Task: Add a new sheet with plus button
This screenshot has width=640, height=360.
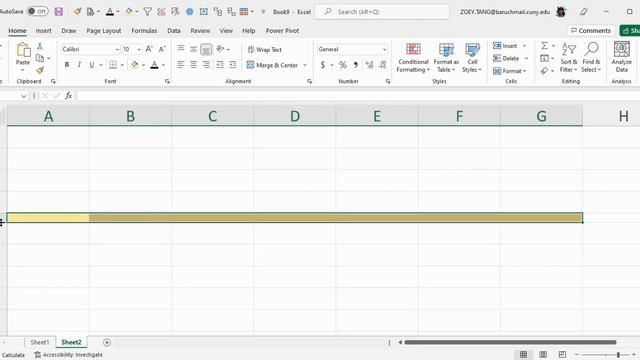Action: coord(107,342)
